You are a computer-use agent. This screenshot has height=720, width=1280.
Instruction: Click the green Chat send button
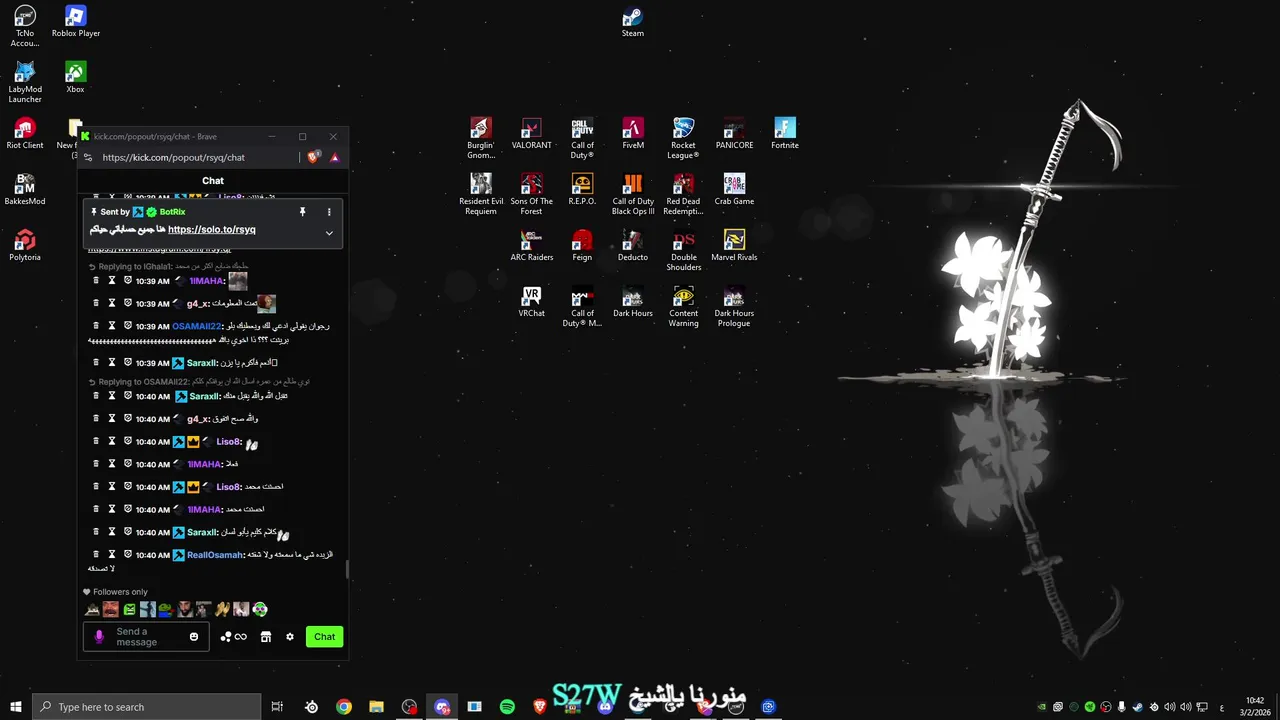(x=324, y=637)
